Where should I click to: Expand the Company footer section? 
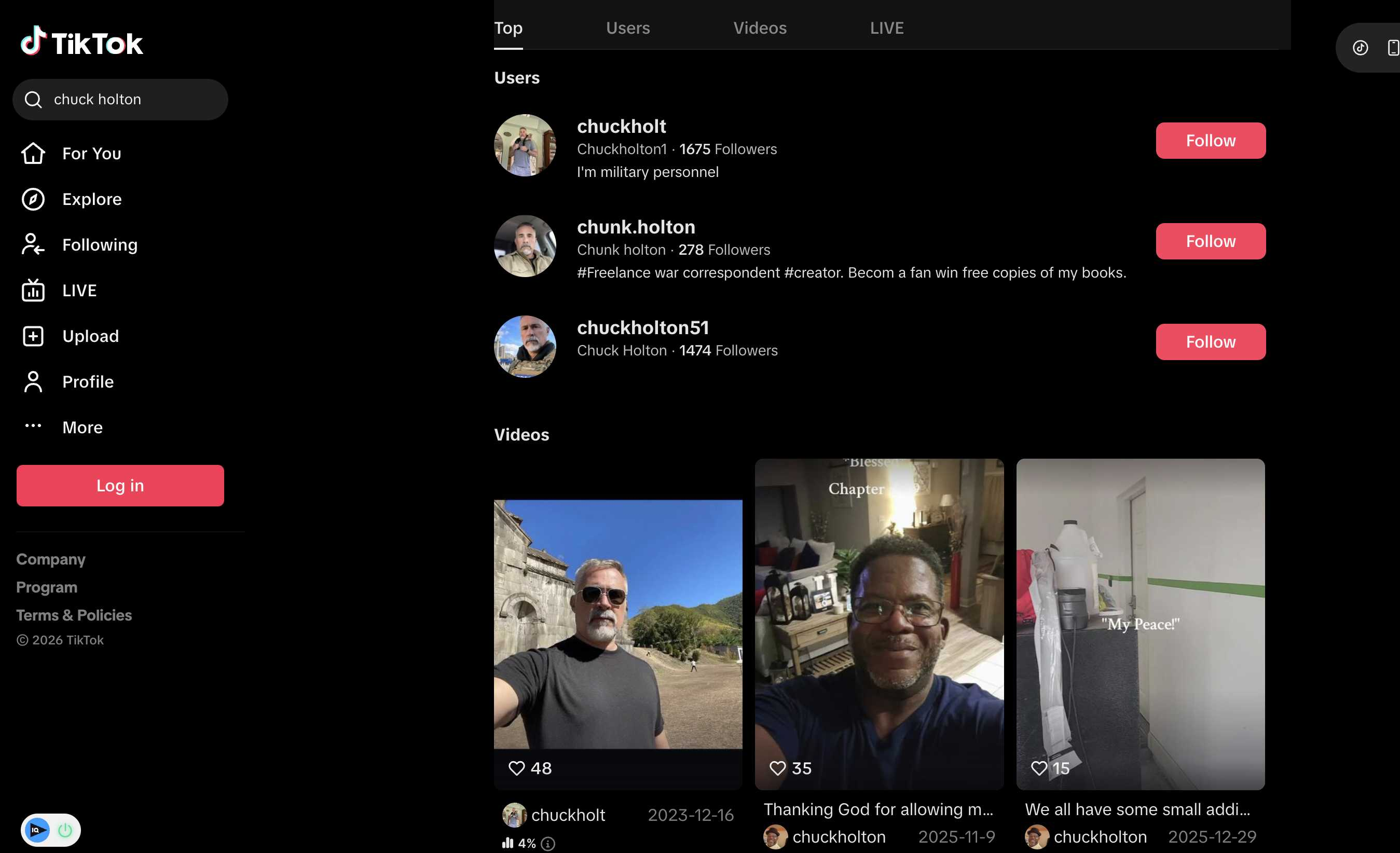click(50, 559)
